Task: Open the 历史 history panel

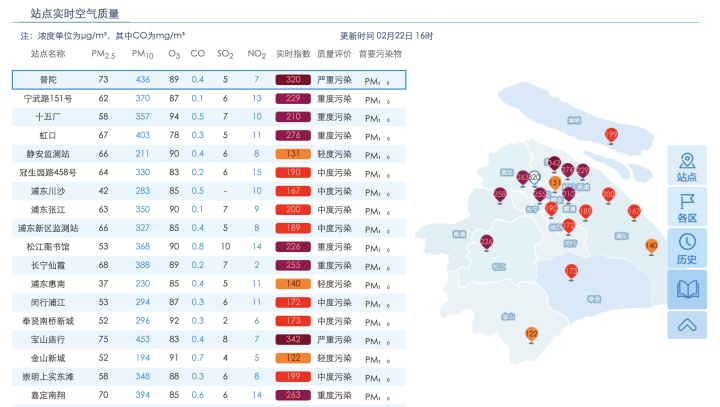Action: coord(687,248)
